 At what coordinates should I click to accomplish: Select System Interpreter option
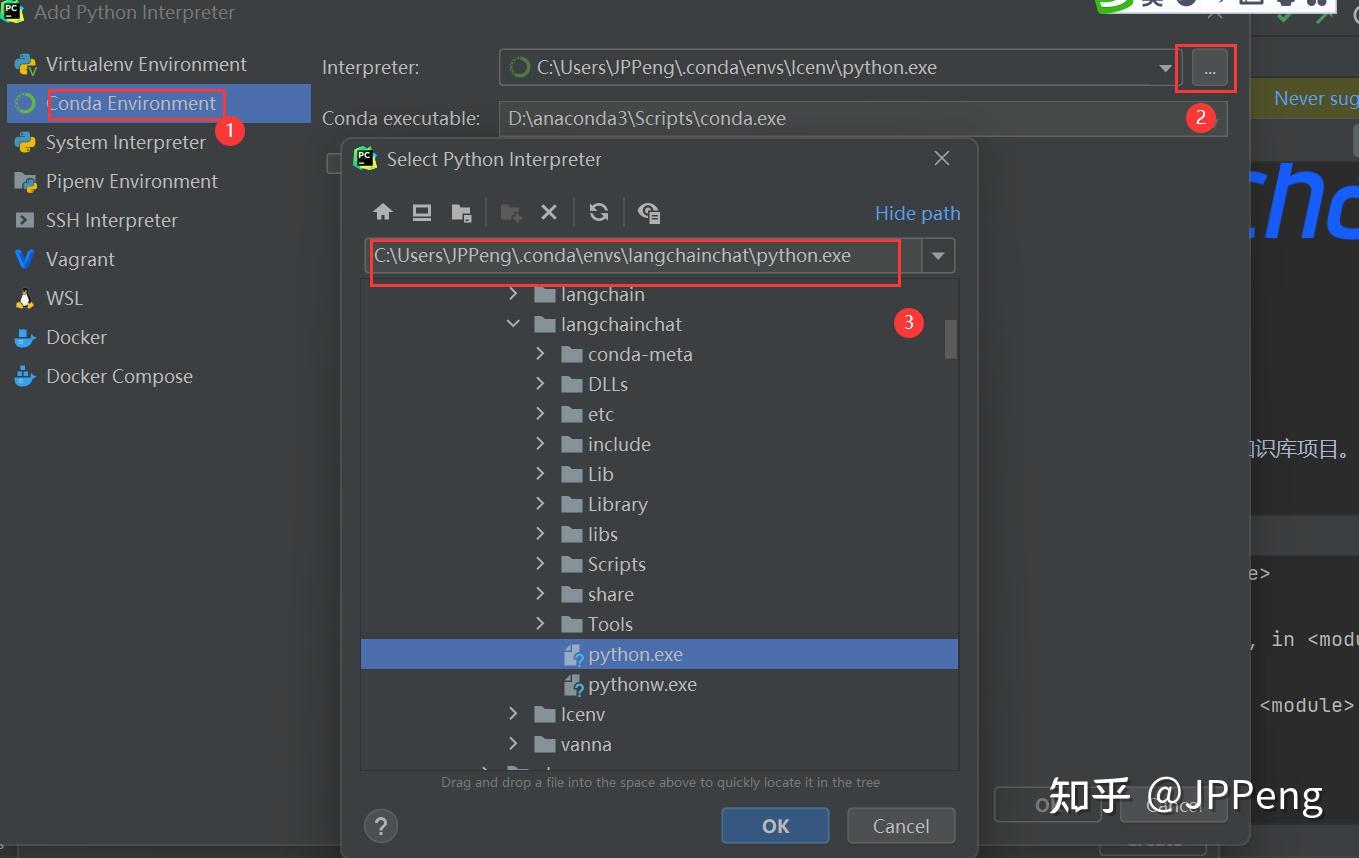tap(126, 142)
